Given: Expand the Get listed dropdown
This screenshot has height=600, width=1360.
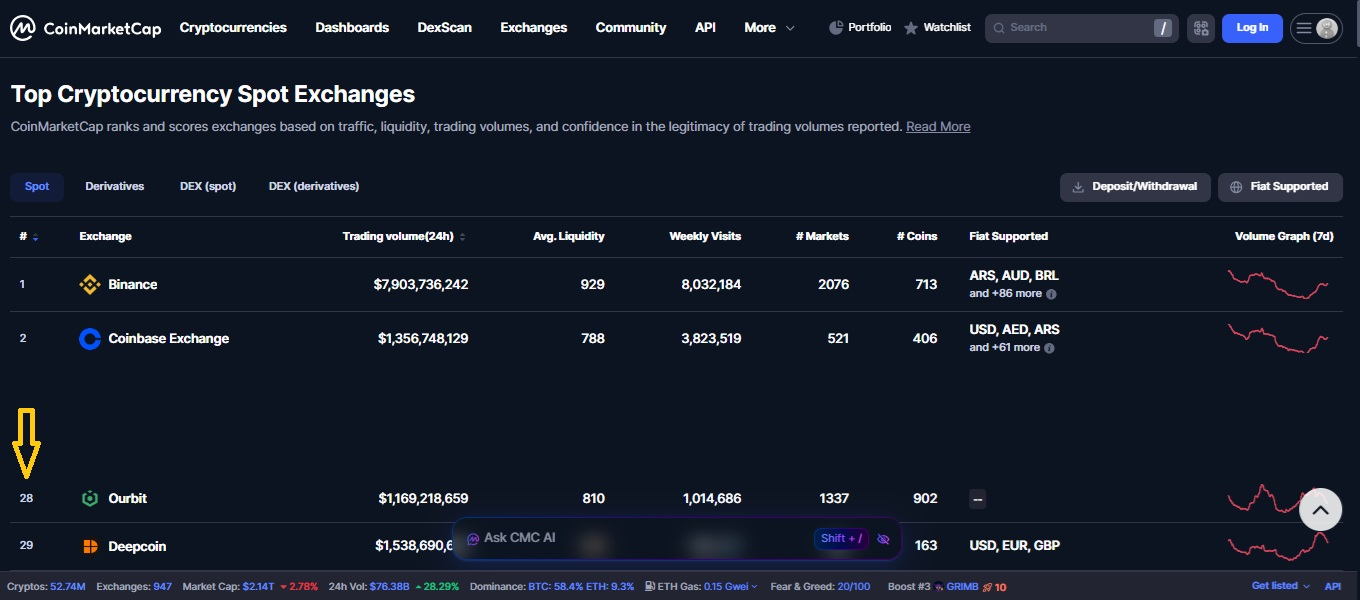Looking at the screenshot, I should (1281, 586).
